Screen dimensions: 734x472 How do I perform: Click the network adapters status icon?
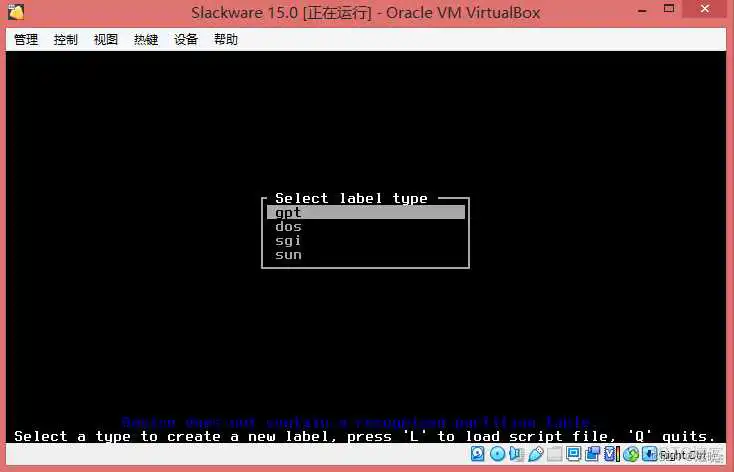[x=593, y=453]
